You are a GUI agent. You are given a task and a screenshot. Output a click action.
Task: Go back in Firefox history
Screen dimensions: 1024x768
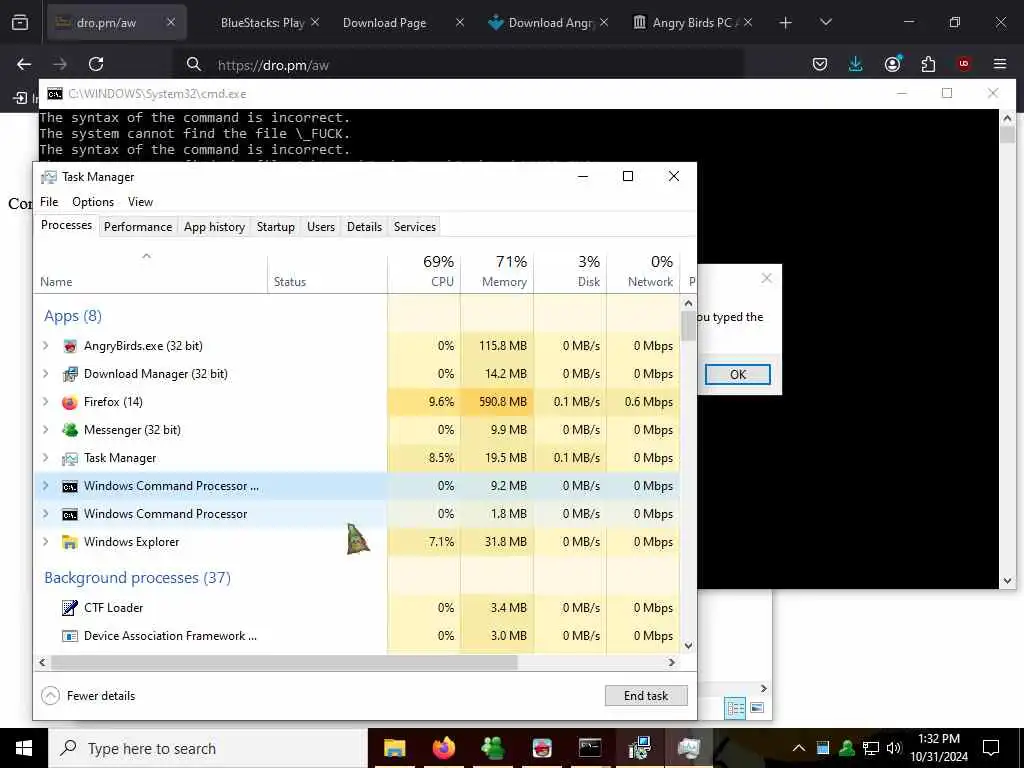(24, 64)
